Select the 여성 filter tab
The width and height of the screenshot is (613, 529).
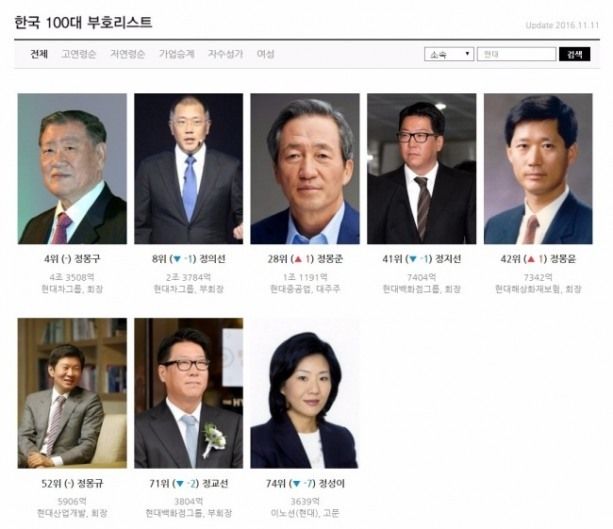click(x=265, y=54)
